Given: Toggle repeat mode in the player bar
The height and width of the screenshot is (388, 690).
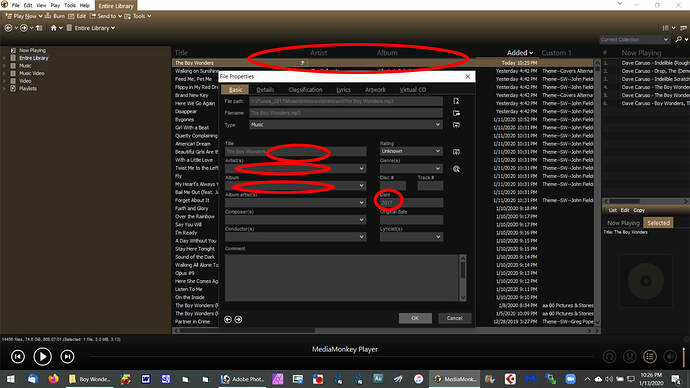Looking at the screenshot, I should point(609,356).
